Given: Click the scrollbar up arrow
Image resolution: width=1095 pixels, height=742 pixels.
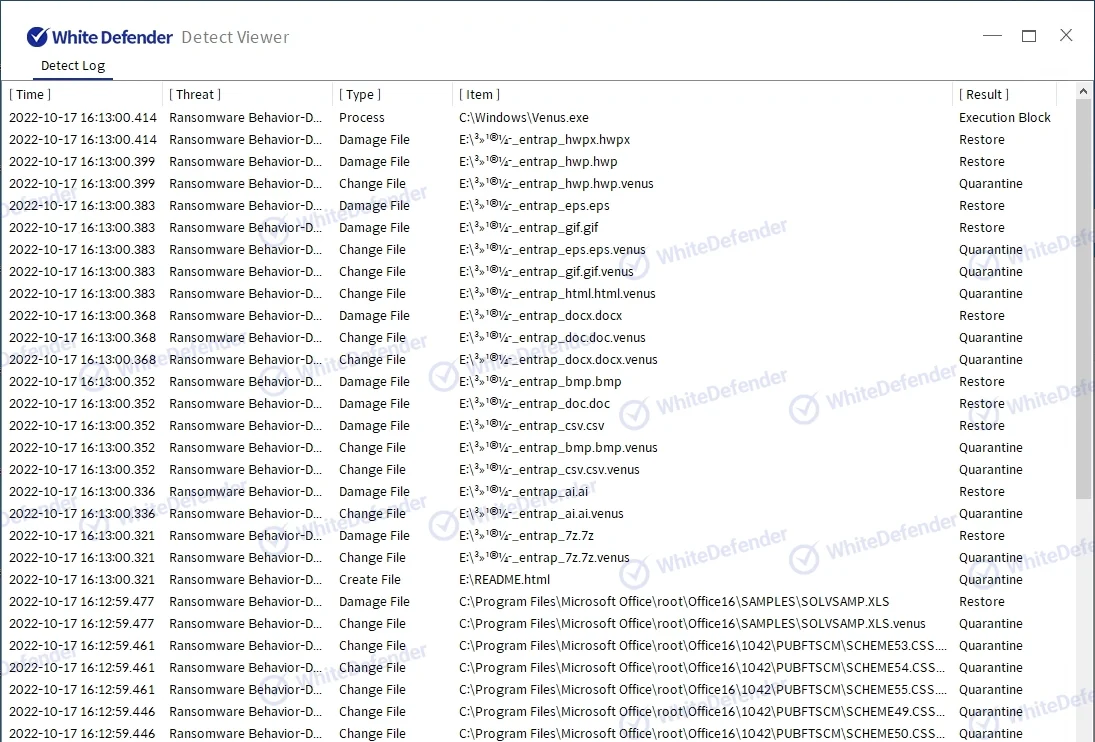Looking at the screenshot, I should click(1084, 93).
